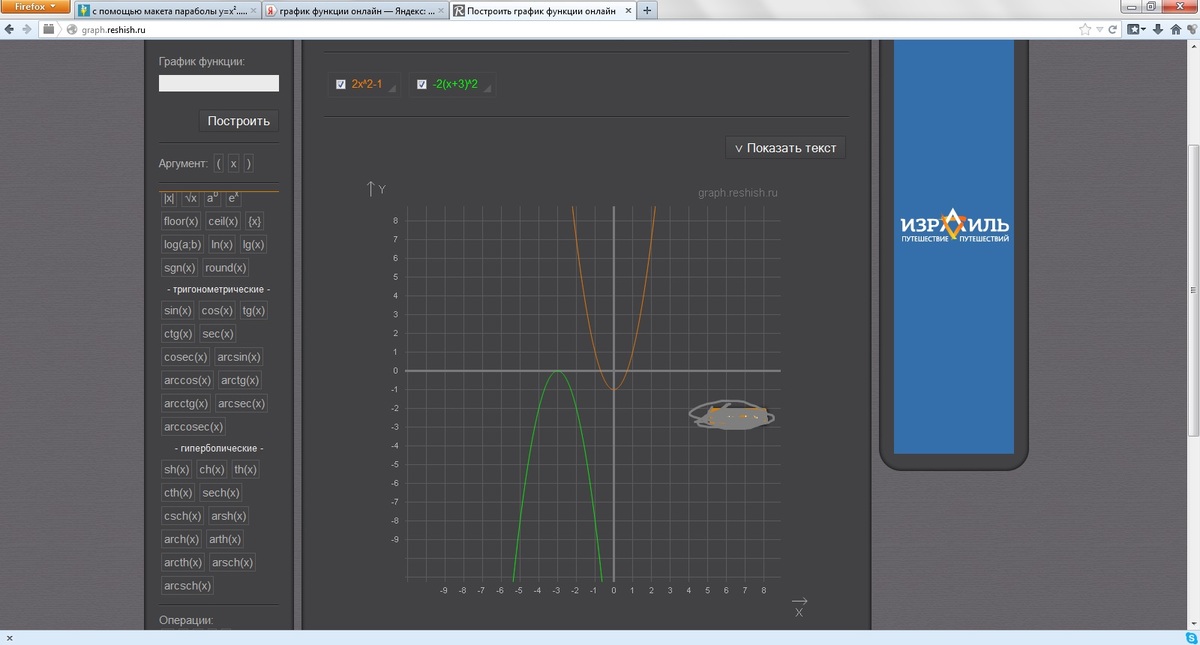
Task: Toggle visibility of the -2(x+3)^2 graph
Action: (x=422, y=85)
